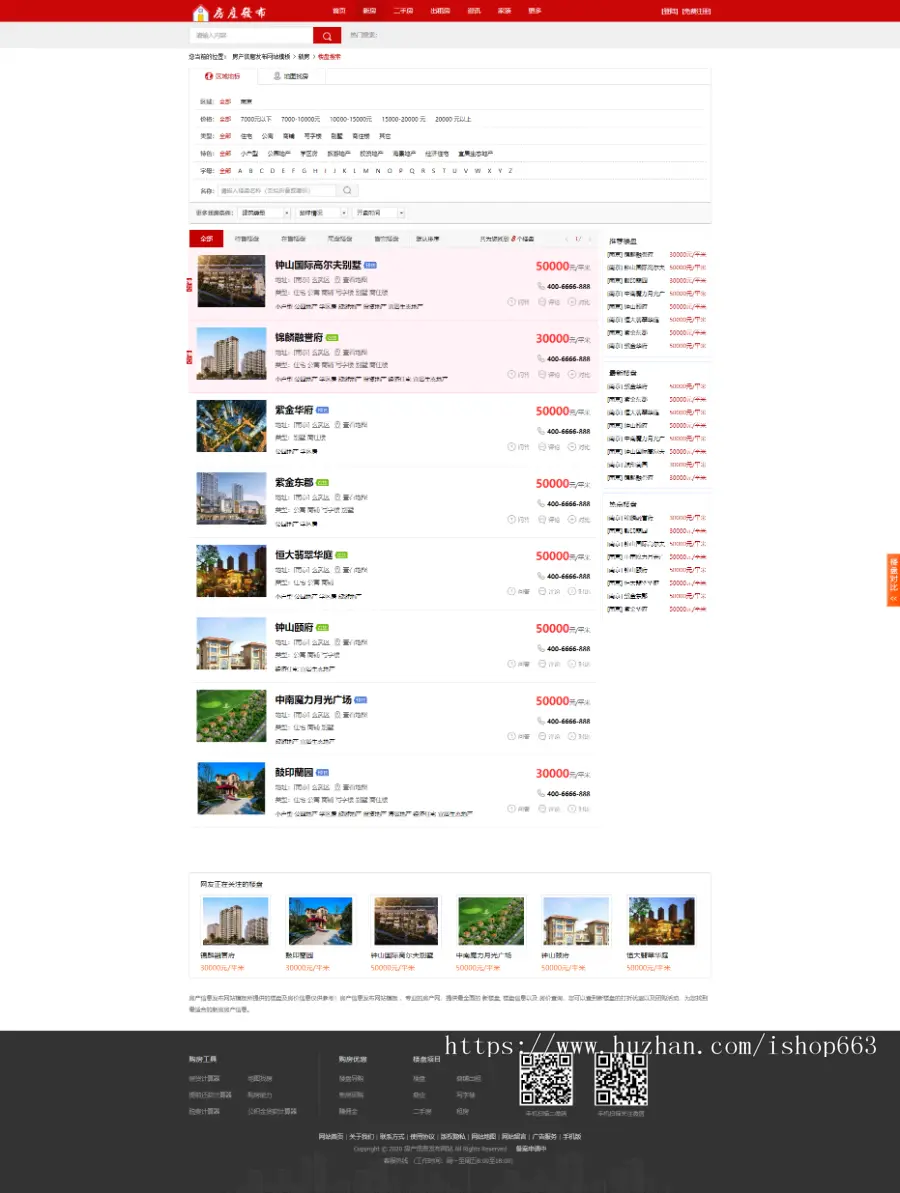This screenshot has width=900, height=1193.
Task: Expand the 装修情况 dropdown
Action: point(322,213)
